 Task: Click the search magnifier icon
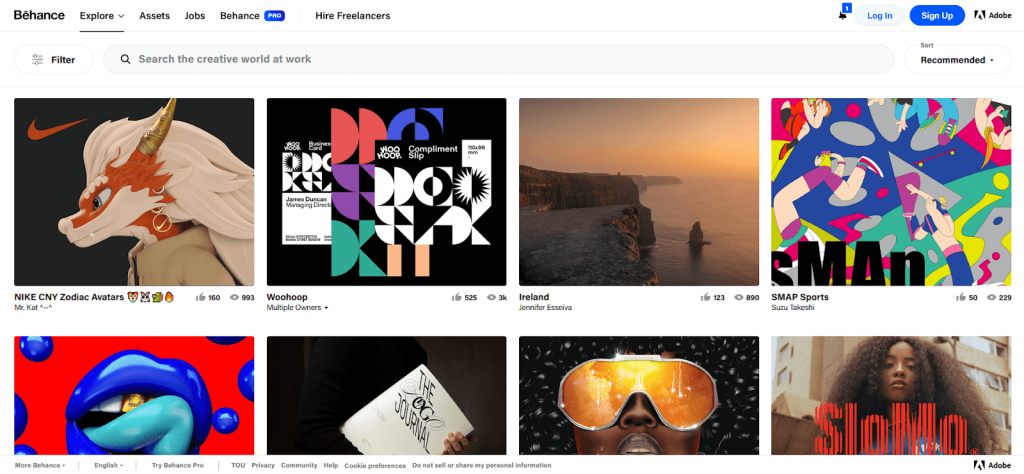125,59
